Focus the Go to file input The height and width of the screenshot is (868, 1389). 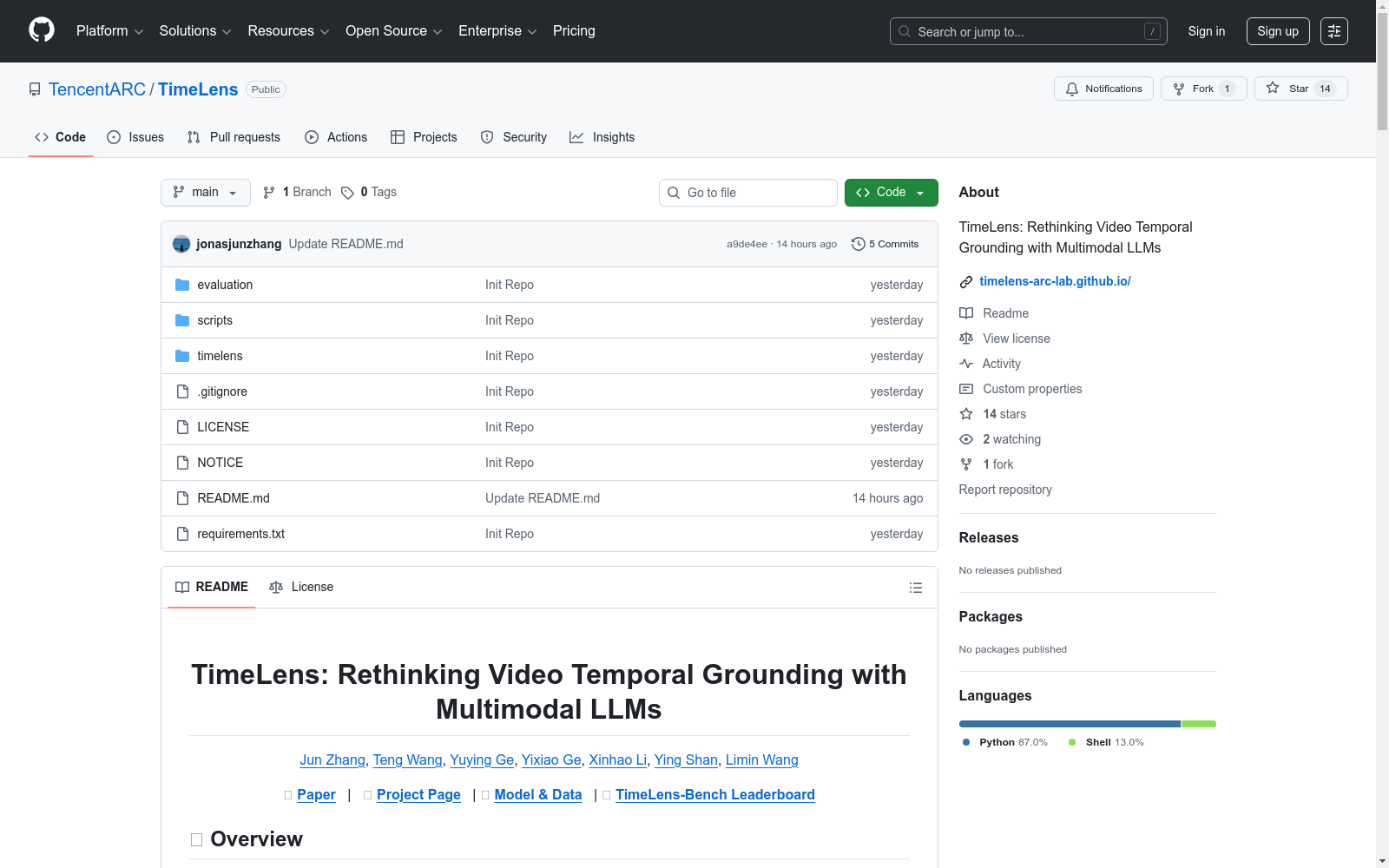click(748, 193)
